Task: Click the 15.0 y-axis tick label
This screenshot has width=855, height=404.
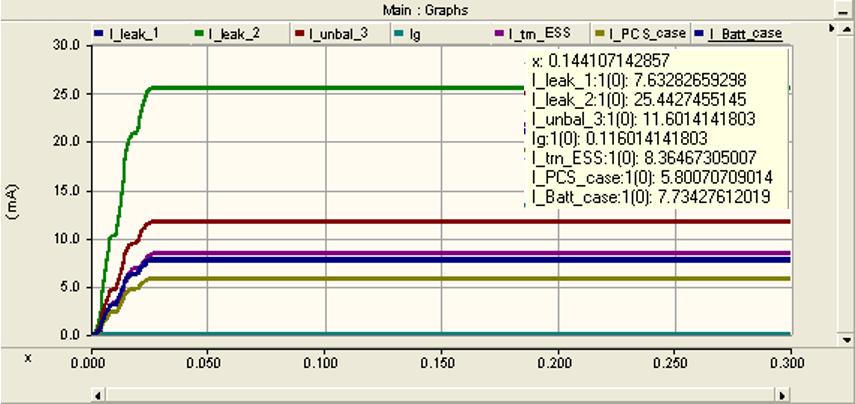Action: (65, 191)
